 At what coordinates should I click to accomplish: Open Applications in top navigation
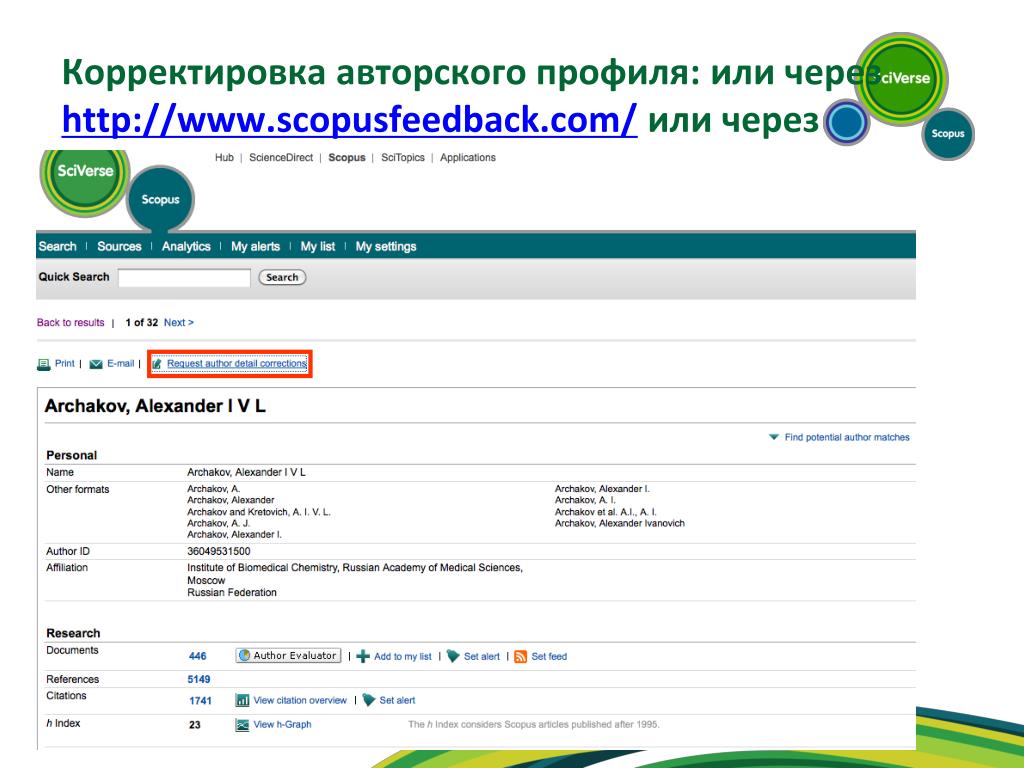click(x=468, y=157)
